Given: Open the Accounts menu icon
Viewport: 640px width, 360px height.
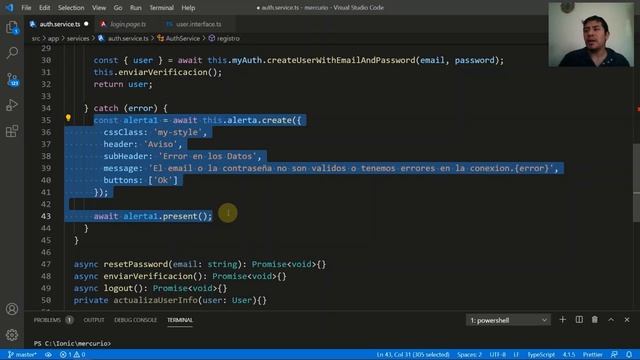Looking at the screenshot, I should point(12,309).
